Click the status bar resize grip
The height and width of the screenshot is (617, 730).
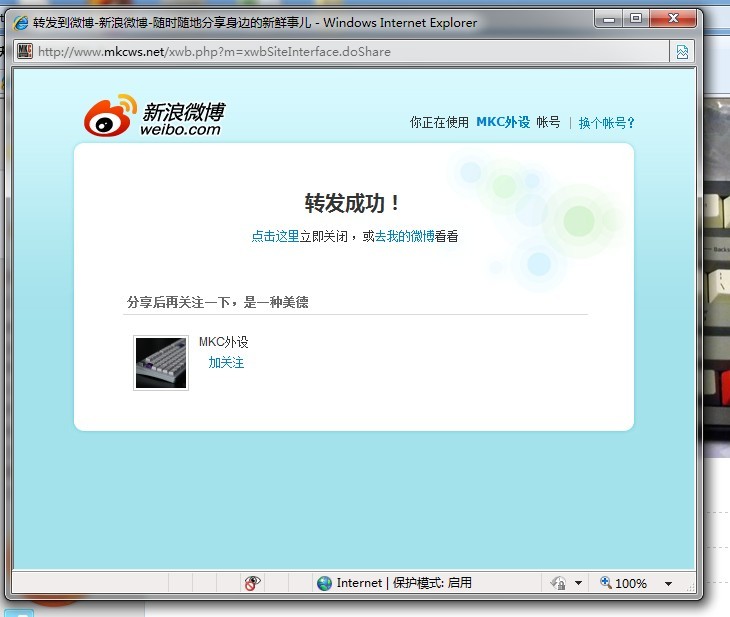tap(690, 587)
